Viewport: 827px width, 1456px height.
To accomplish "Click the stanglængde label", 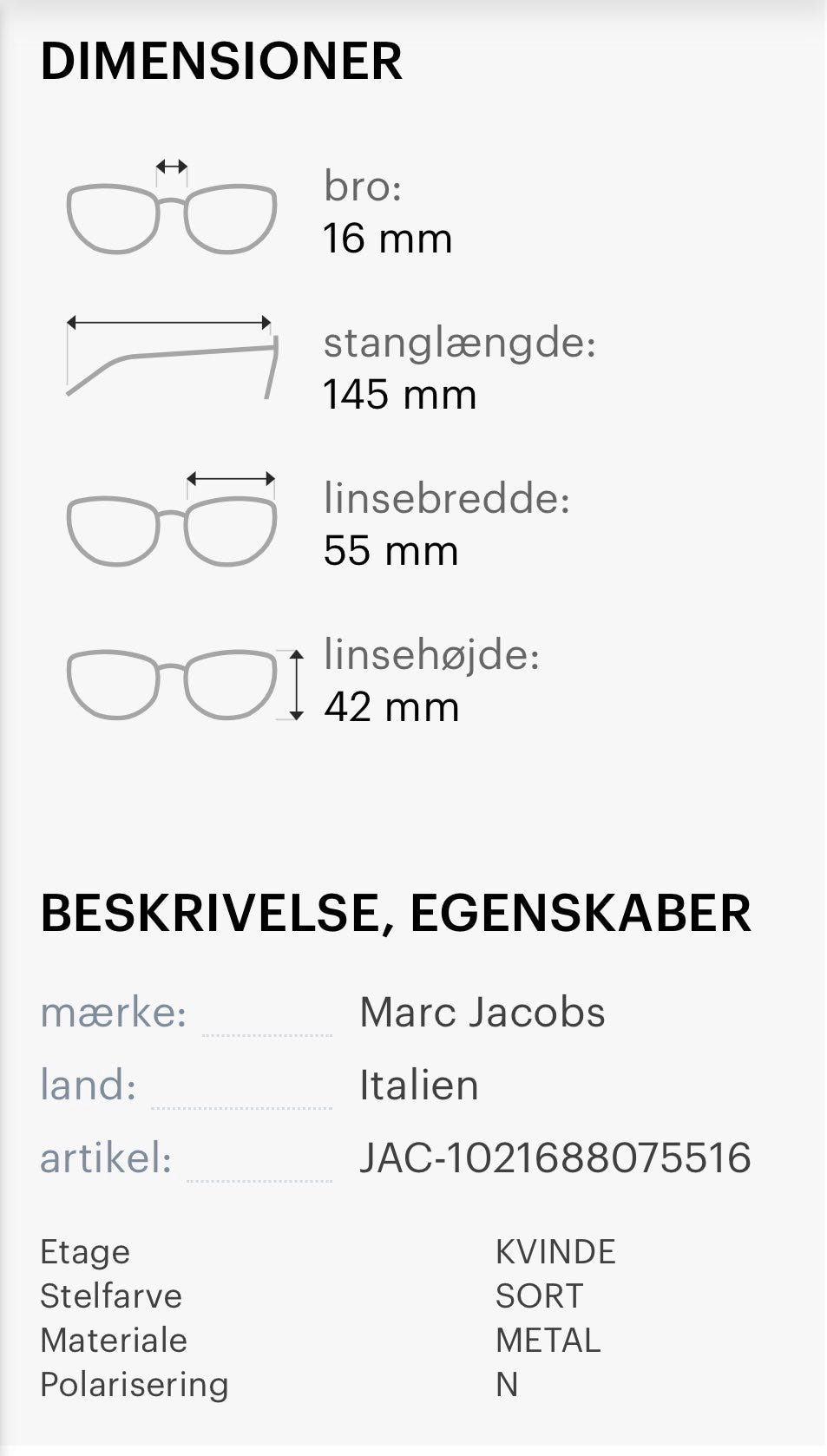I will pyautogui.click(x=459, y=343).
